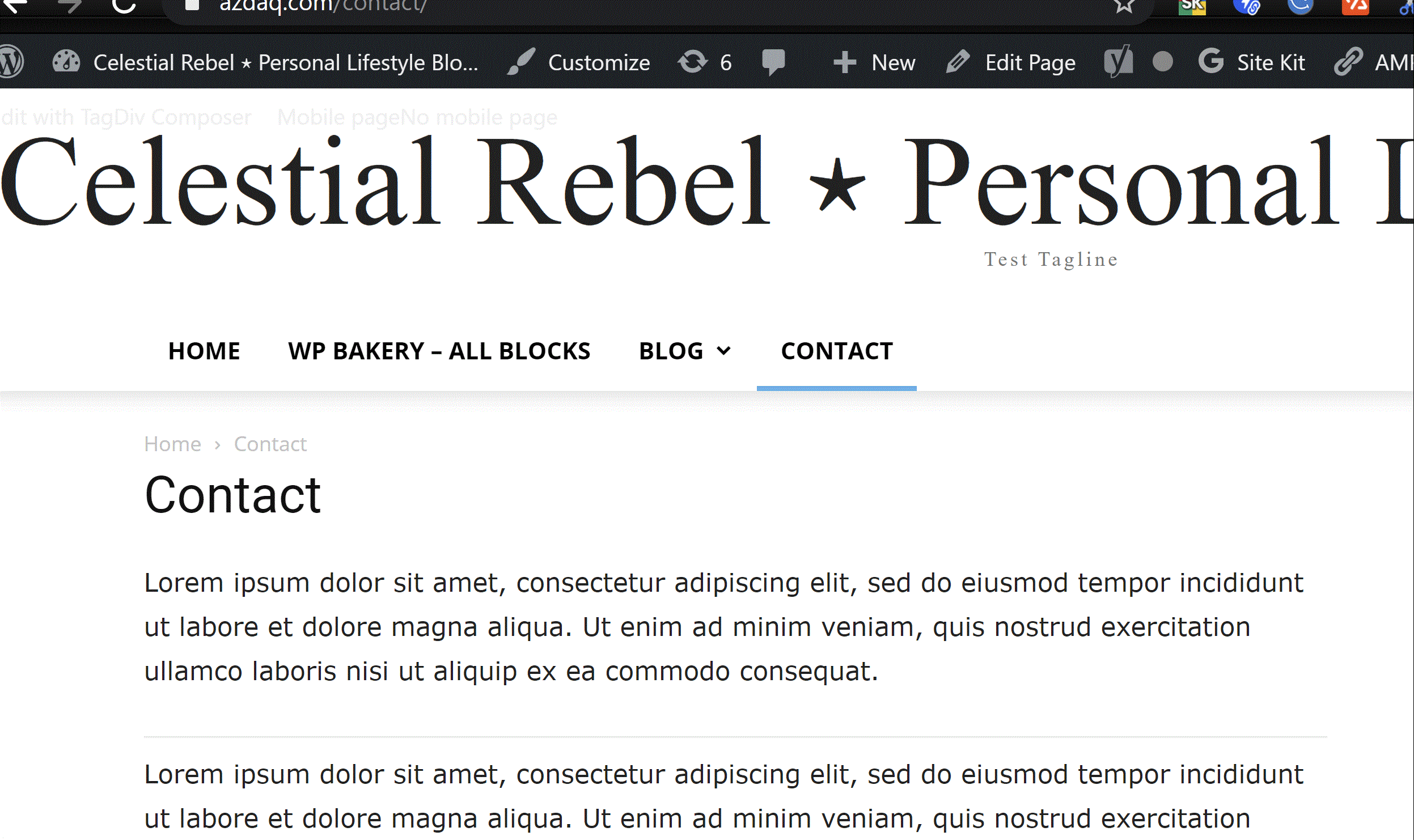Viewport: 1414px width, 840px height.
Task: Click the Yoast SEO icon
Action: point(1118,62)
